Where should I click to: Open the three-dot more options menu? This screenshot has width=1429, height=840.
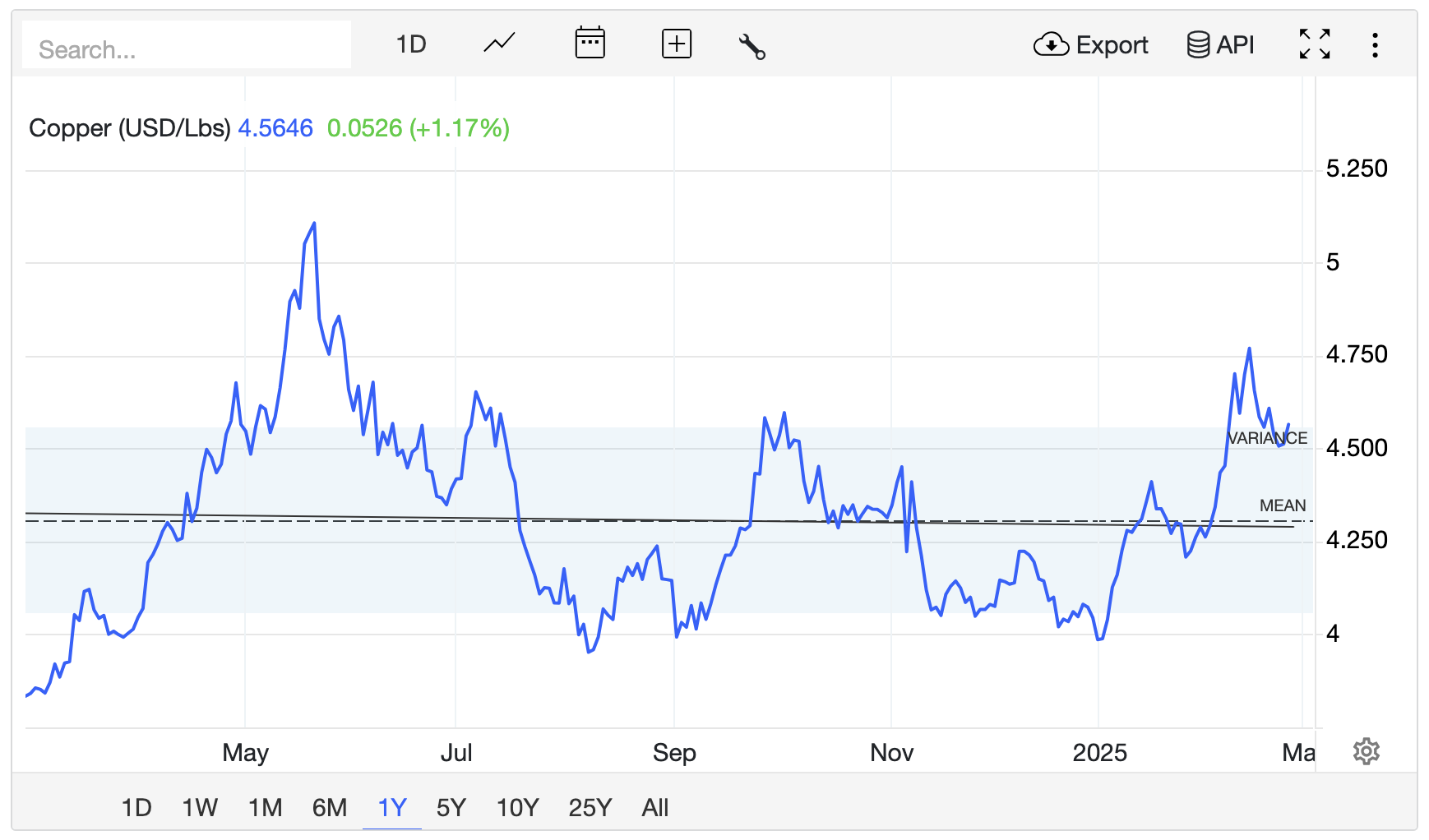pos(1375,44)
